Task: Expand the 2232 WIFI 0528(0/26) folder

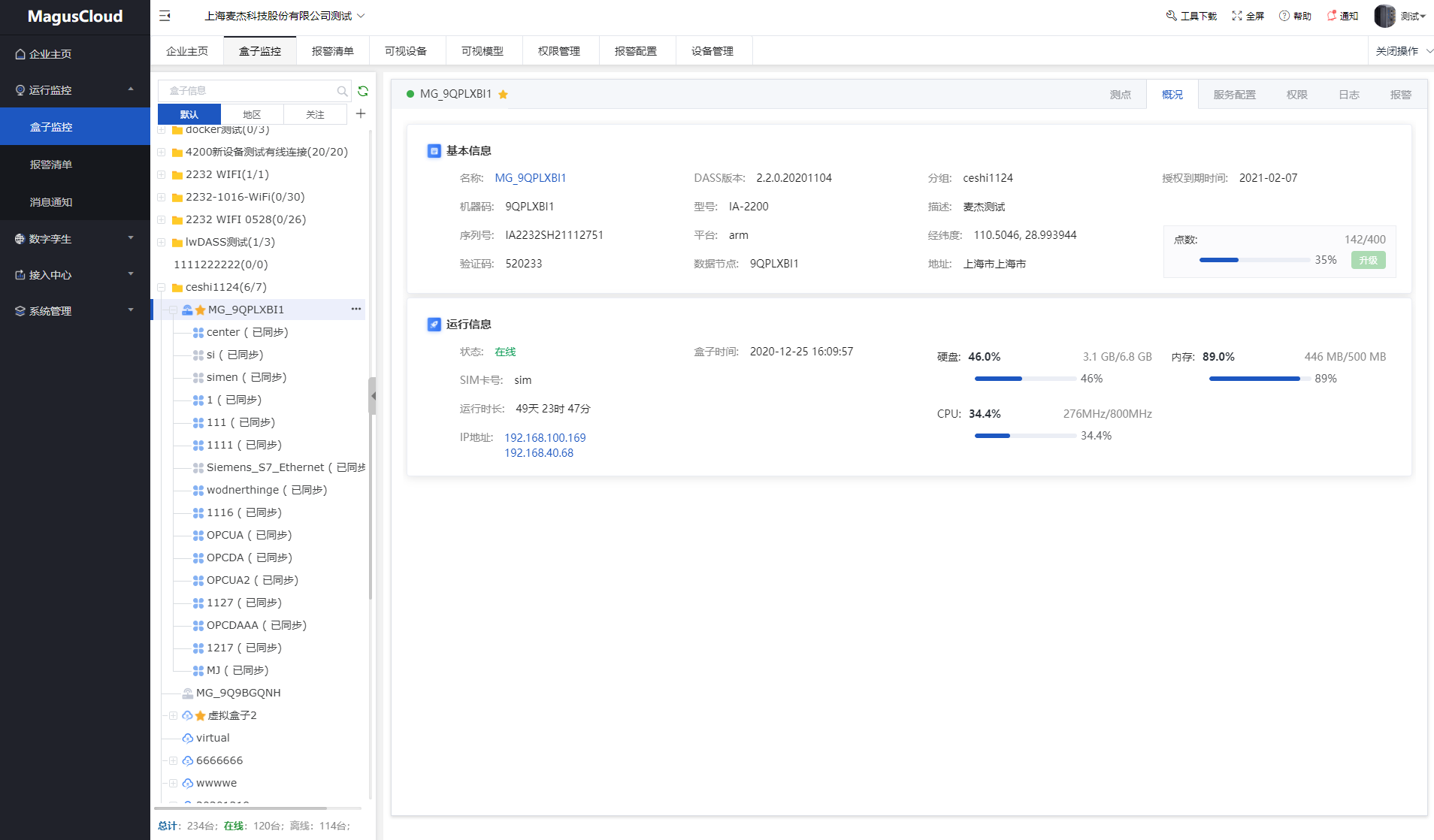Action: pyautogui.click(x=161, y=219)
